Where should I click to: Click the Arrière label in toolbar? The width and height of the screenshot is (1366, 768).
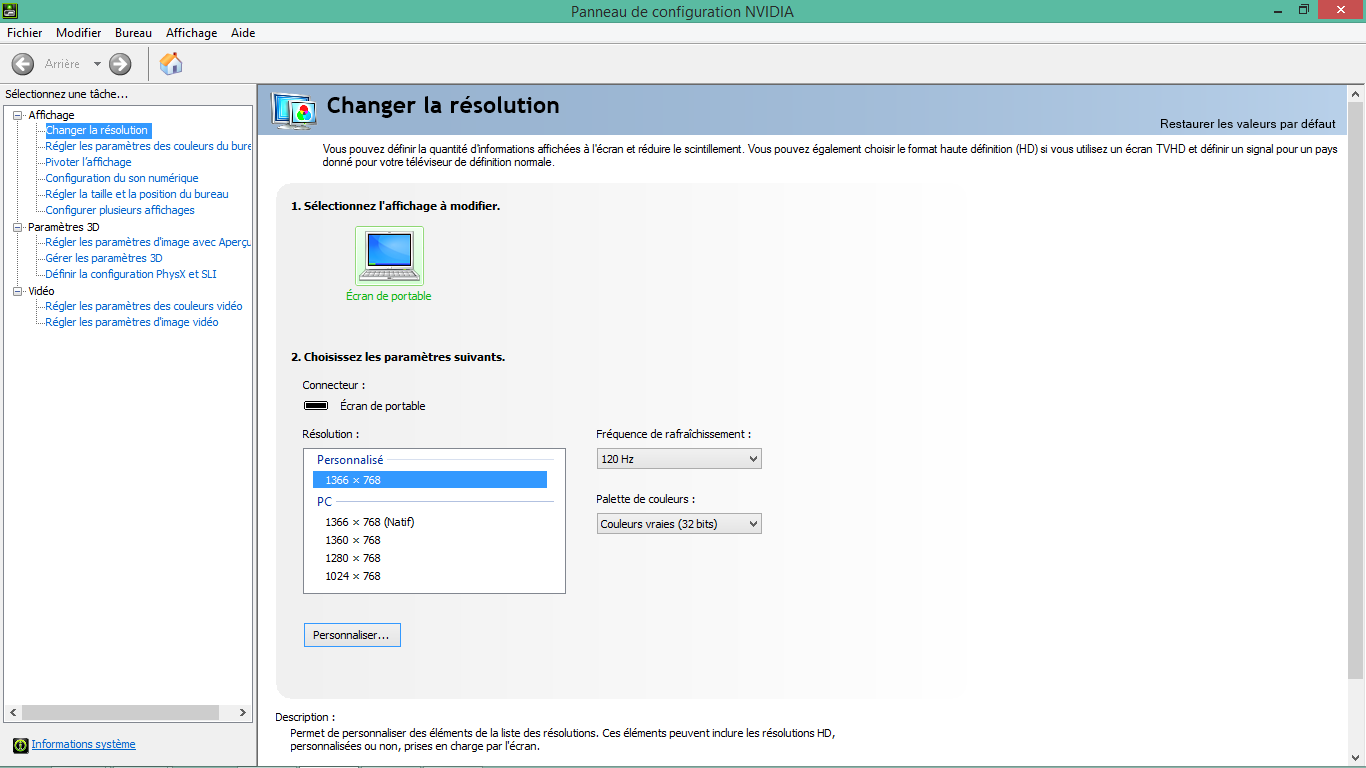62,64
